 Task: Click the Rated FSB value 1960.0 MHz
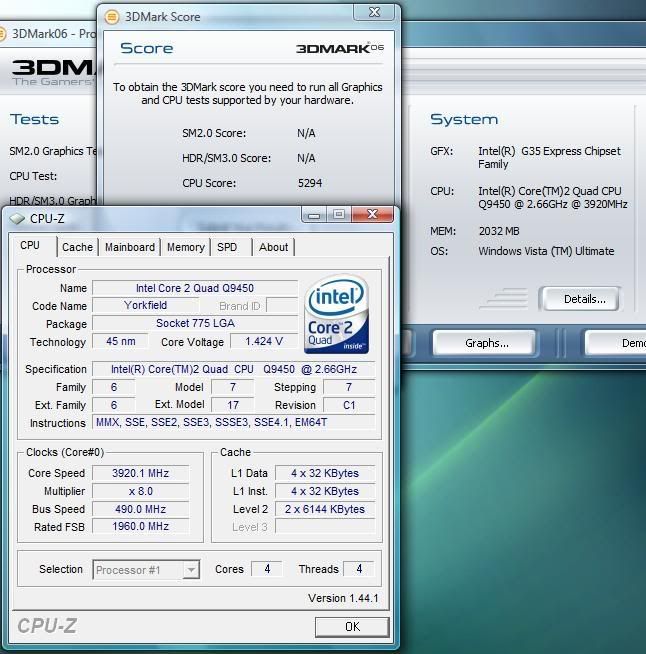141,526
